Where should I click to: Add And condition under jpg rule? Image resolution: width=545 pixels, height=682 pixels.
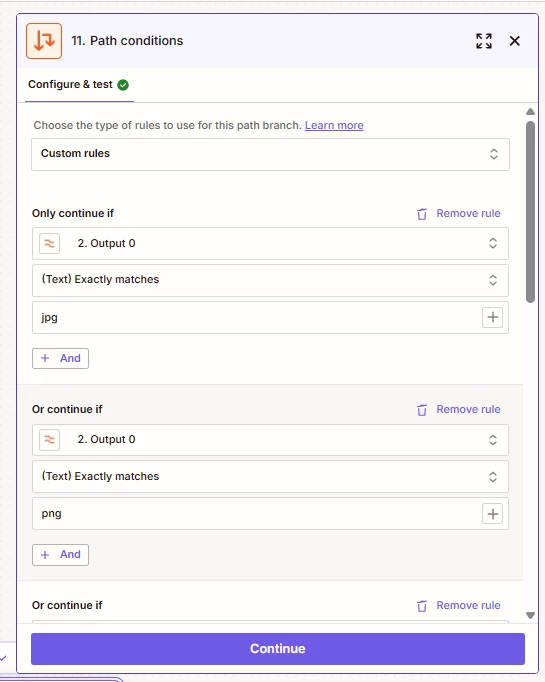[60, 358]
